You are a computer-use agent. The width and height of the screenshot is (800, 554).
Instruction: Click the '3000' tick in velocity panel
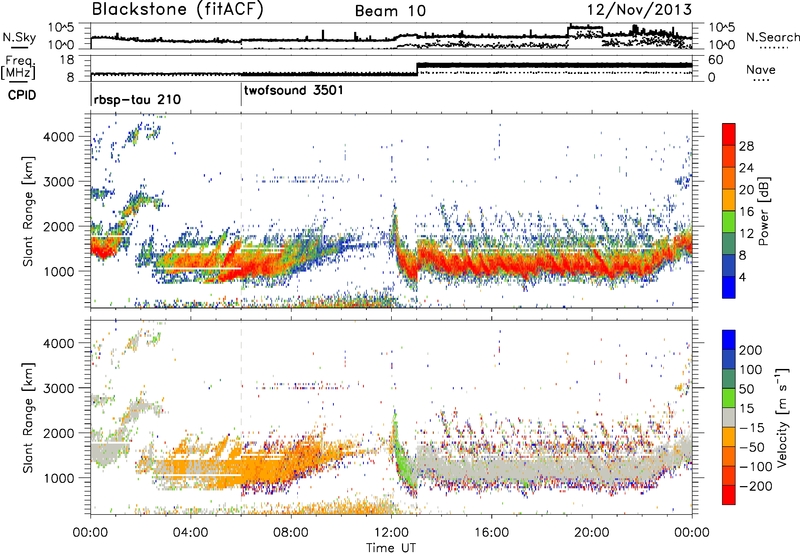[59, 388]
